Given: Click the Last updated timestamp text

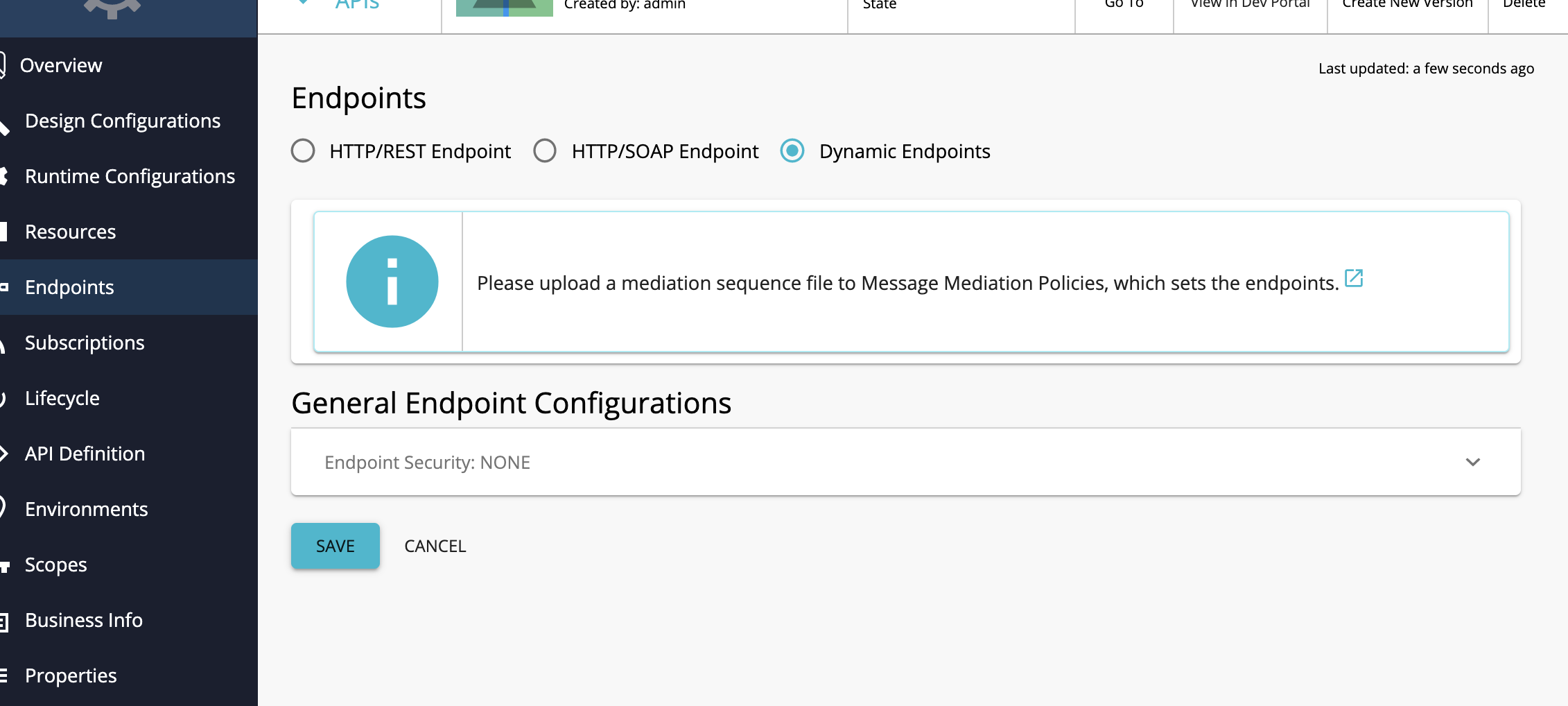Looking at the screenshot, I should [1426, 69].
